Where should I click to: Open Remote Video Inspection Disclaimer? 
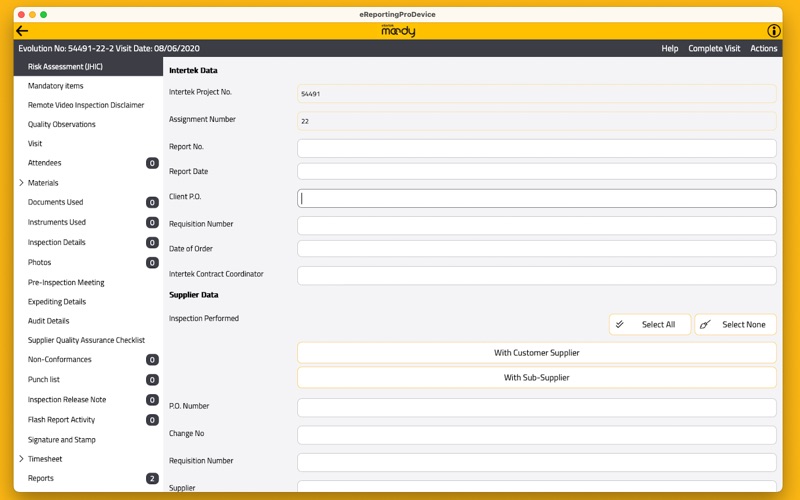pyautogui.click(x=88, y=105)
